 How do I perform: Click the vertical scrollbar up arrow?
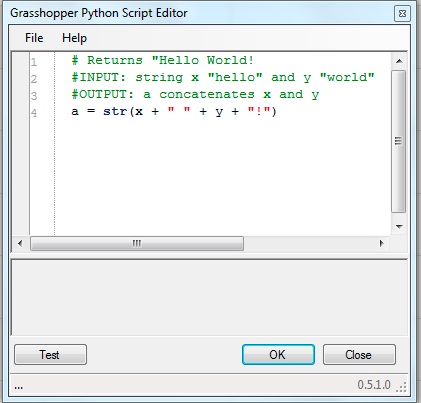coord(399,61)
